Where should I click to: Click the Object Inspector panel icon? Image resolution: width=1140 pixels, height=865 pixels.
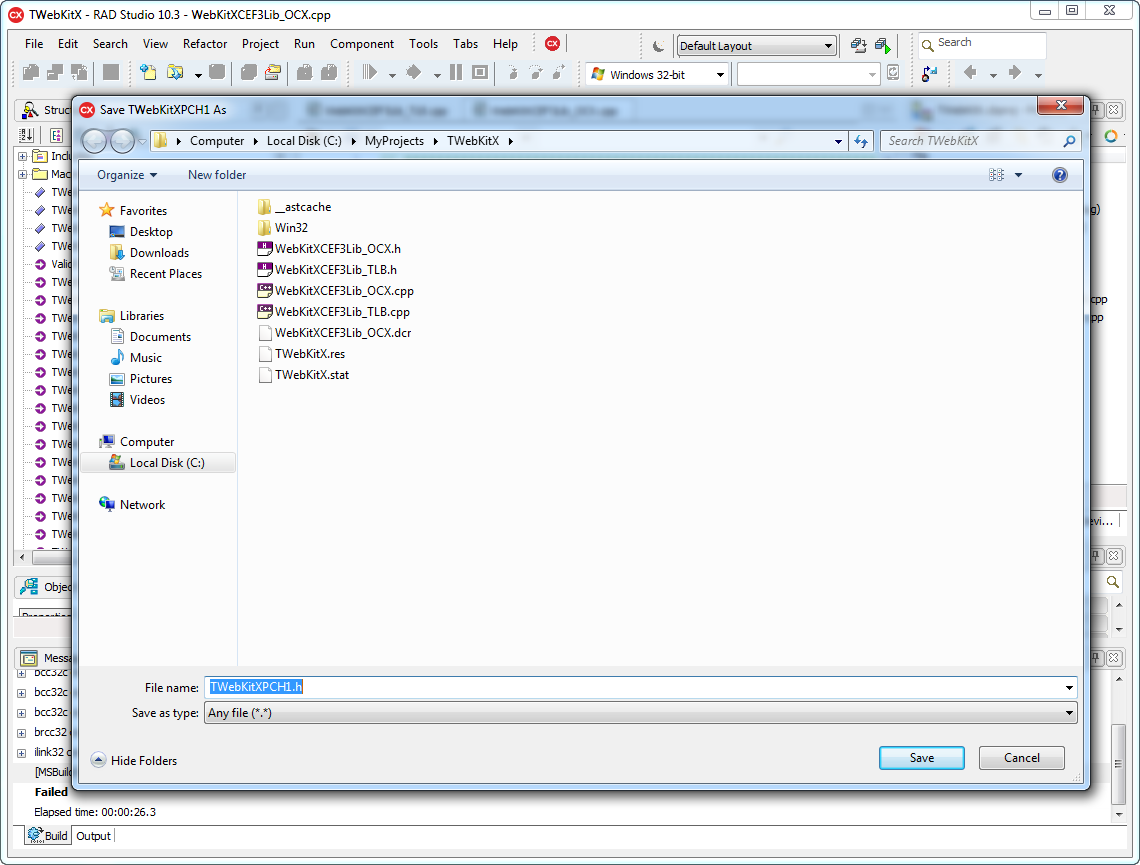click(x=30, y=587)
